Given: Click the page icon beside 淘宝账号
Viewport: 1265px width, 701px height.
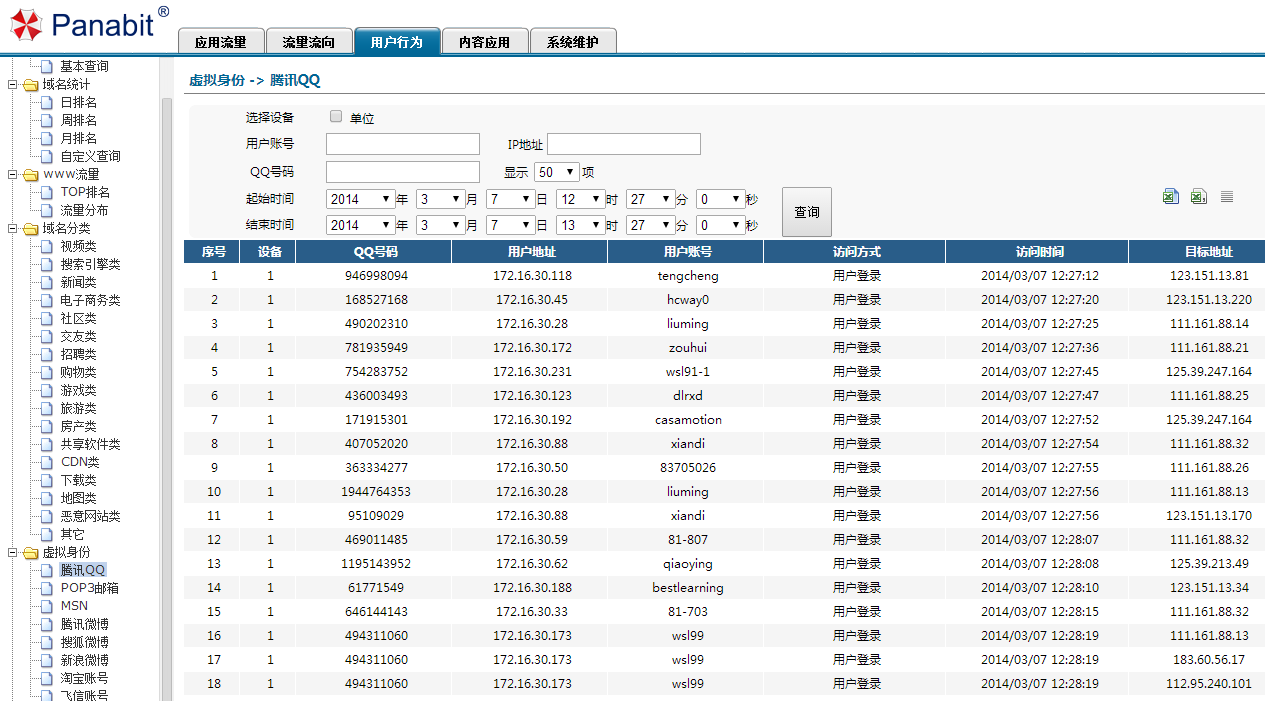Looking at the screenshot, I should click(x=46, y=678).
